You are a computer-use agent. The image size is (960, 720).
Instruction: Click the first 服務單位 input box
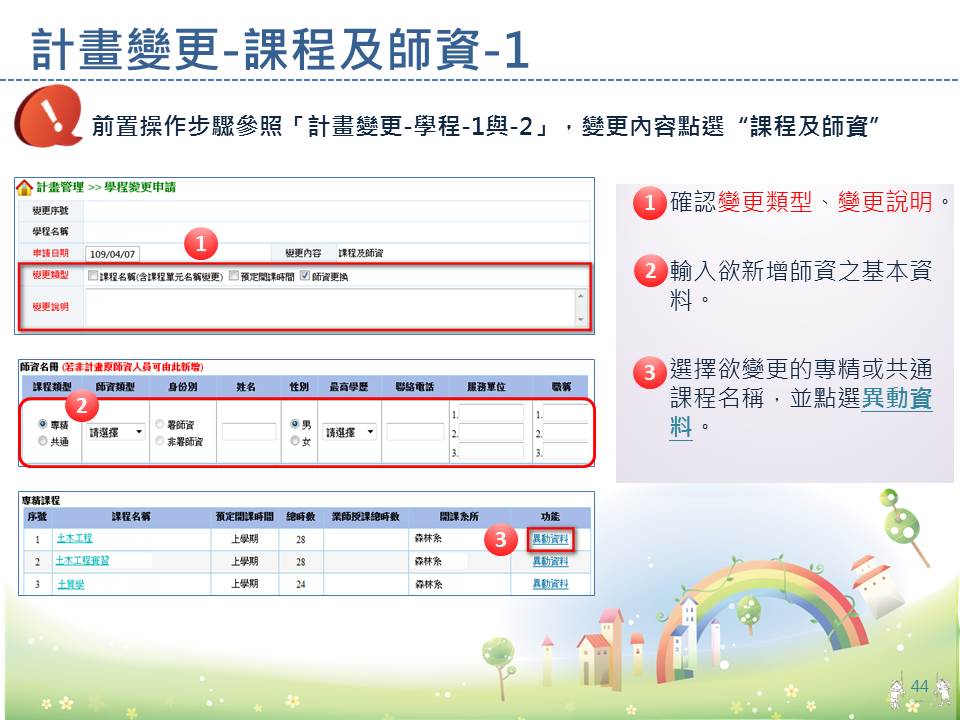click(491, 413)
